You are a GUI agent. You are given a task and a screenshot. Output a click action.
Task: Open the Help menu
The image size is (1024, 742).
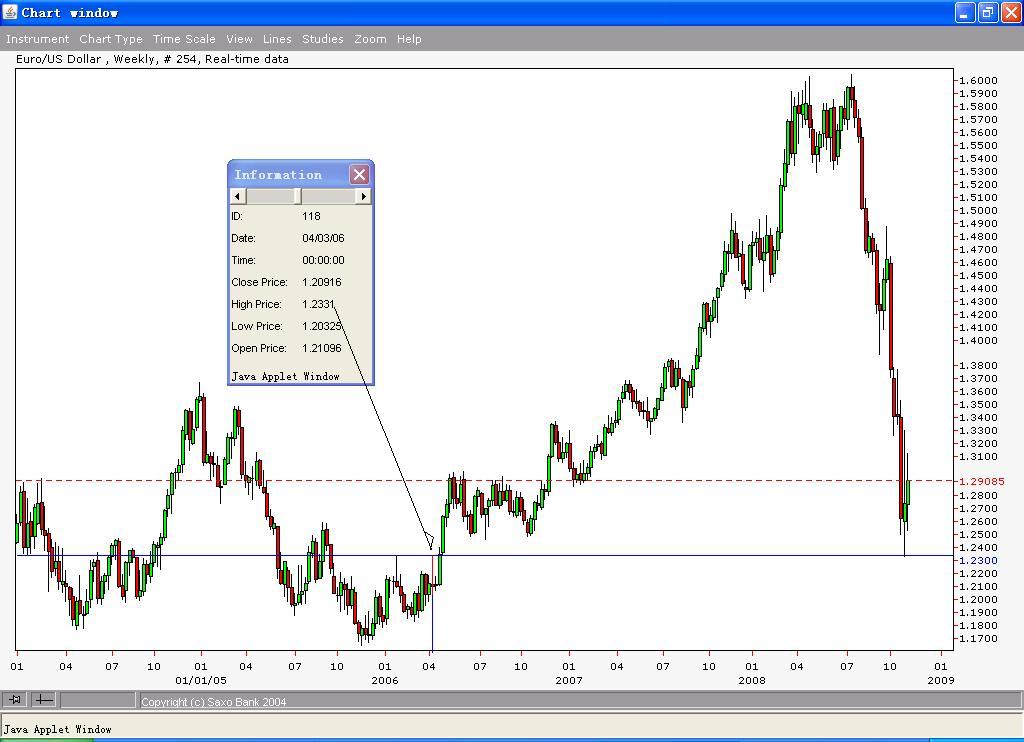(409, 39)
